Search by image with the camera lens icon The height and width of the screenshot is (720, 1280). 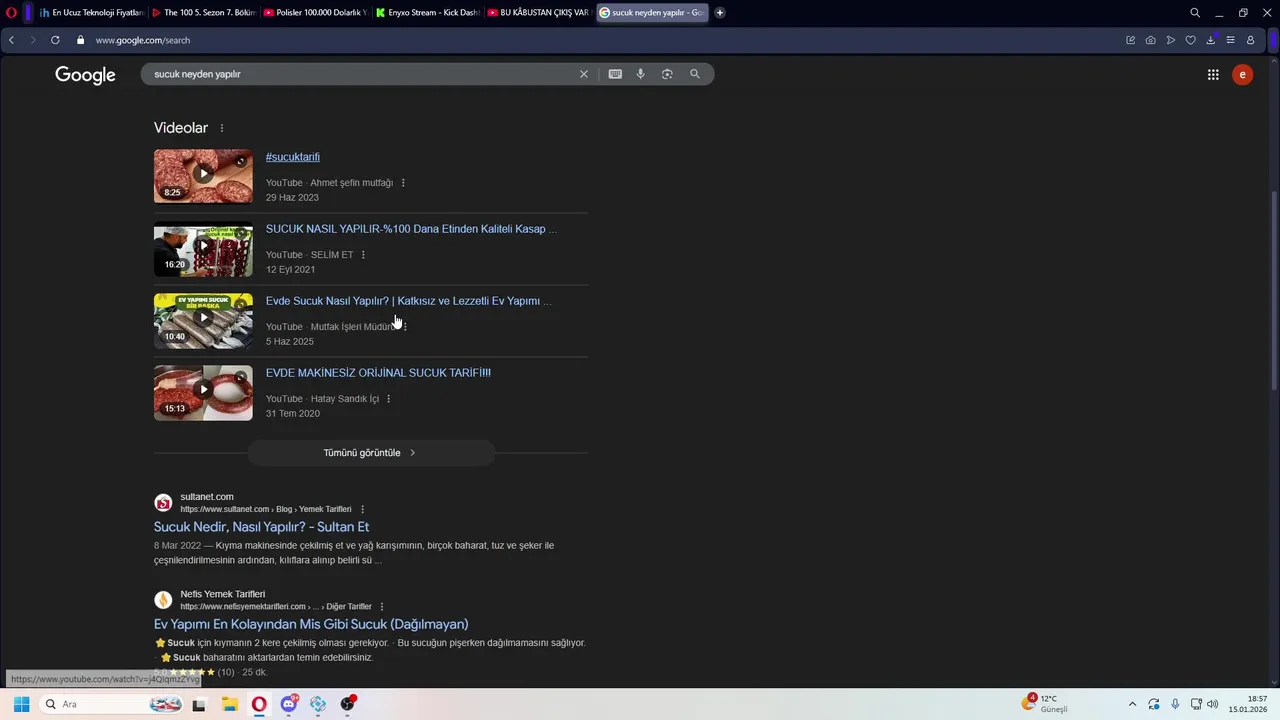pyautogui.click(x=667, y=74)
